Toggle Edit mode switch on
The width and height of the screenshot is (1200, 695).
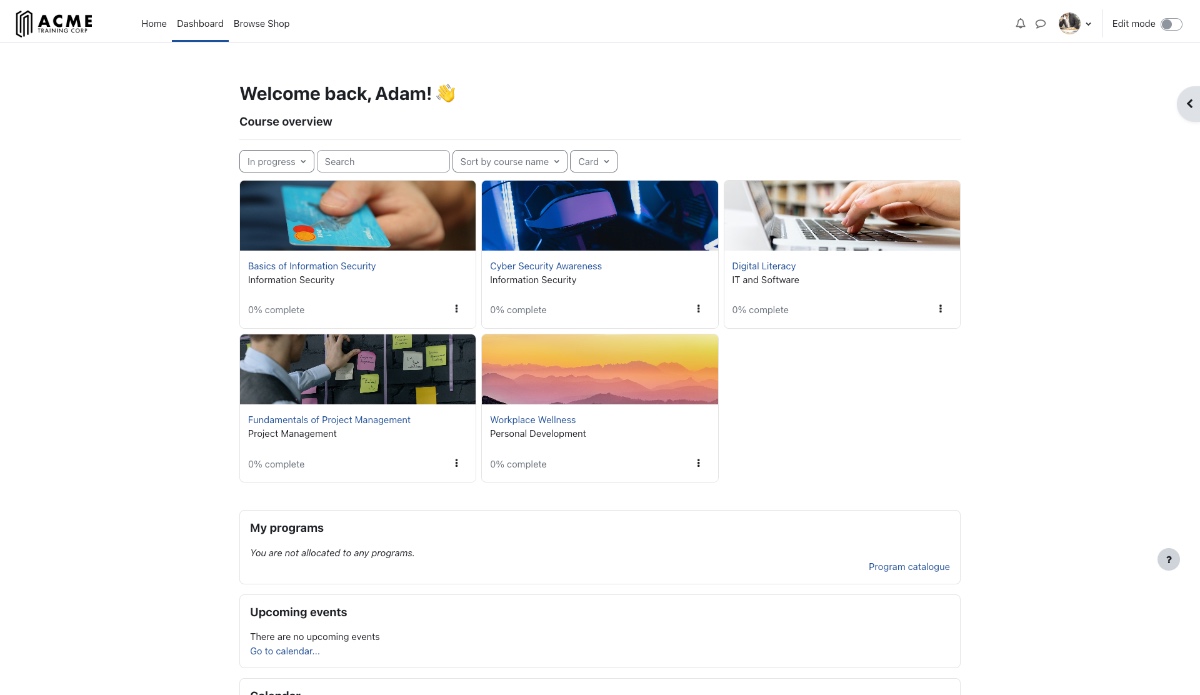click(x=1171, y=24)
